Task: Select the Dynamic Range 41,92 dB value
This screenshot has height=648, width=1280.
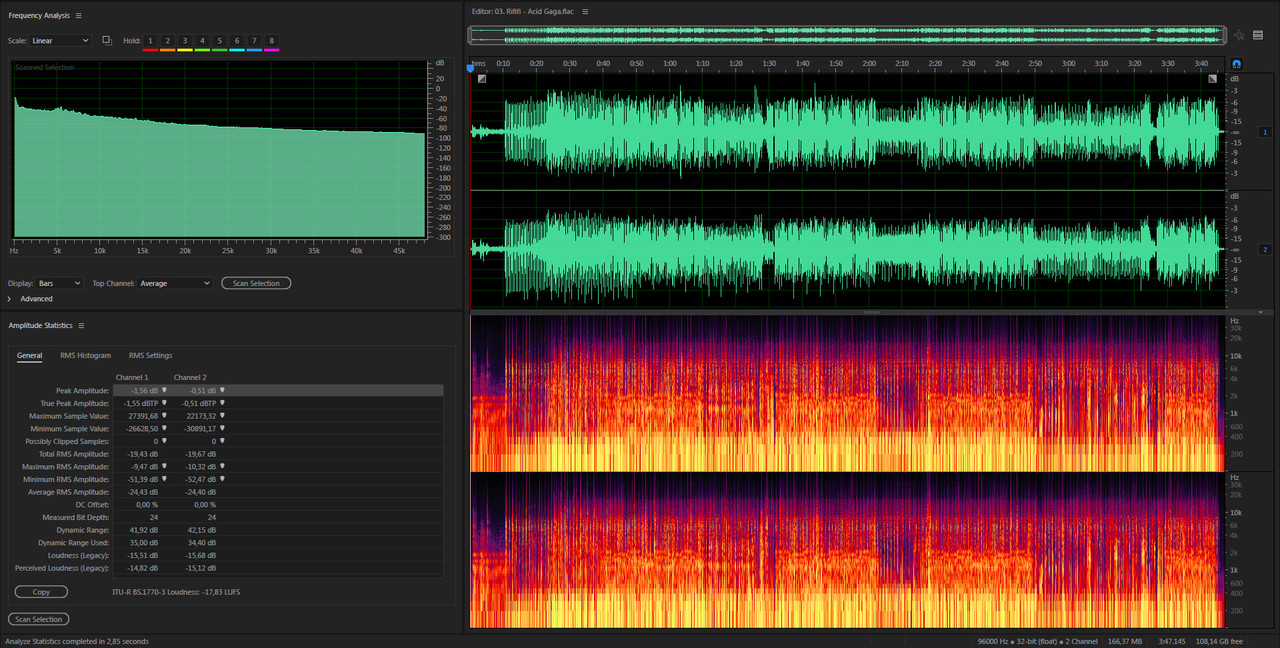Action: pos(146,530)
